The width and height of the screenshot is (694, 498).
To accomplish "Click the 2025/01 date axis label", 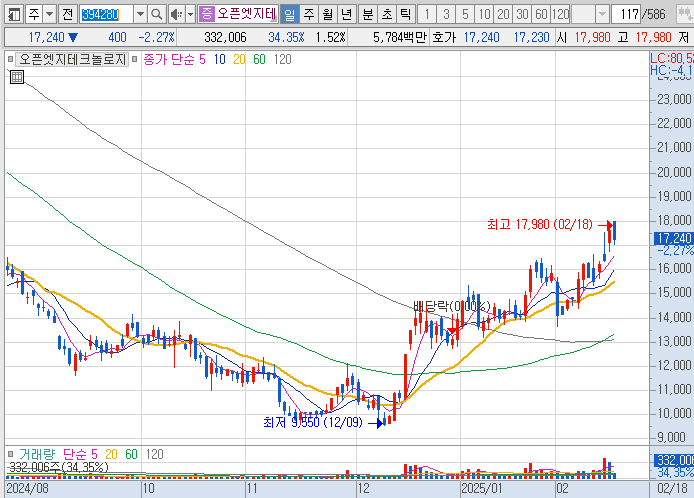I will (482, 489).
